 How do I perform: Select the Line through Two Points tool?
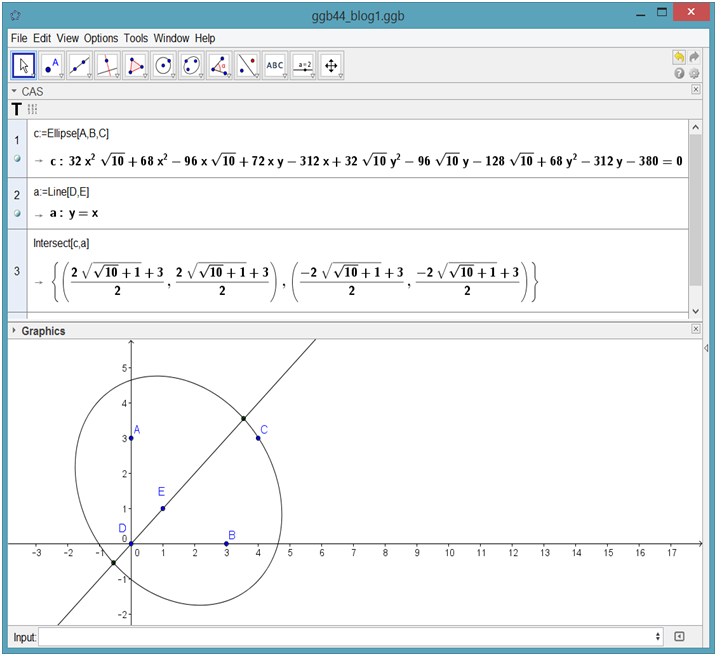click(x=79, y=65)
